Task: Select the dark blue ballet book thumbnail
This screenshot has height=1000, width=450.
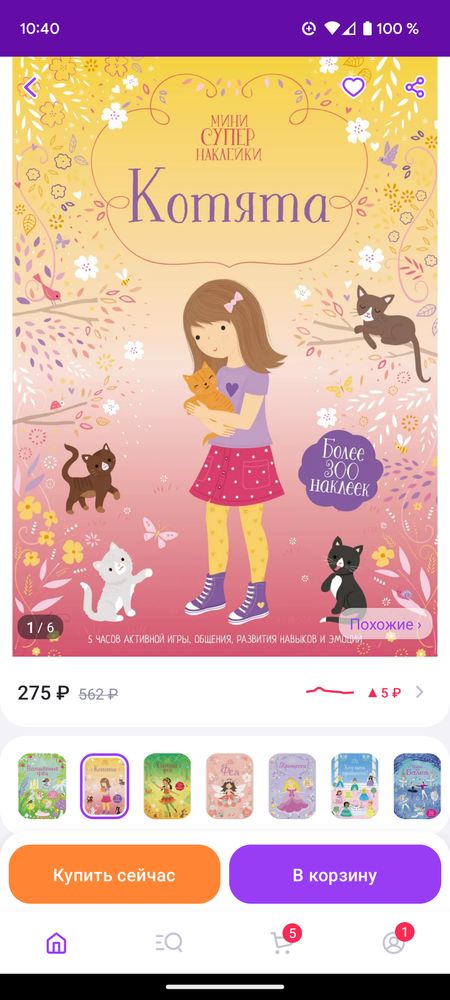Action: tap(417, 786)
